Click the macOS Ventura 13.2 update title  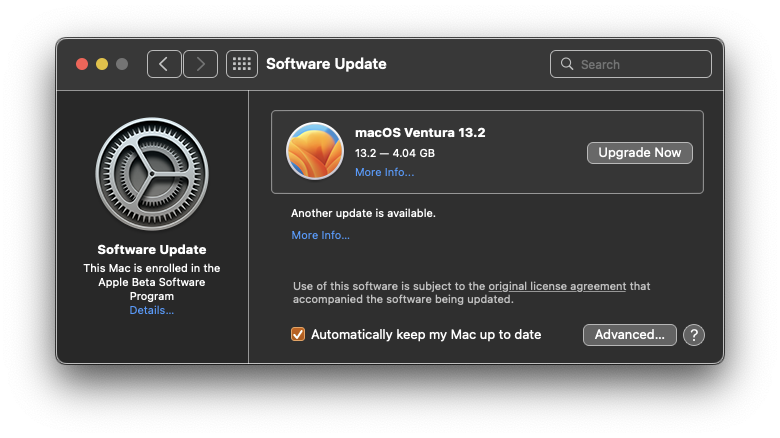[x=420, y=132]
